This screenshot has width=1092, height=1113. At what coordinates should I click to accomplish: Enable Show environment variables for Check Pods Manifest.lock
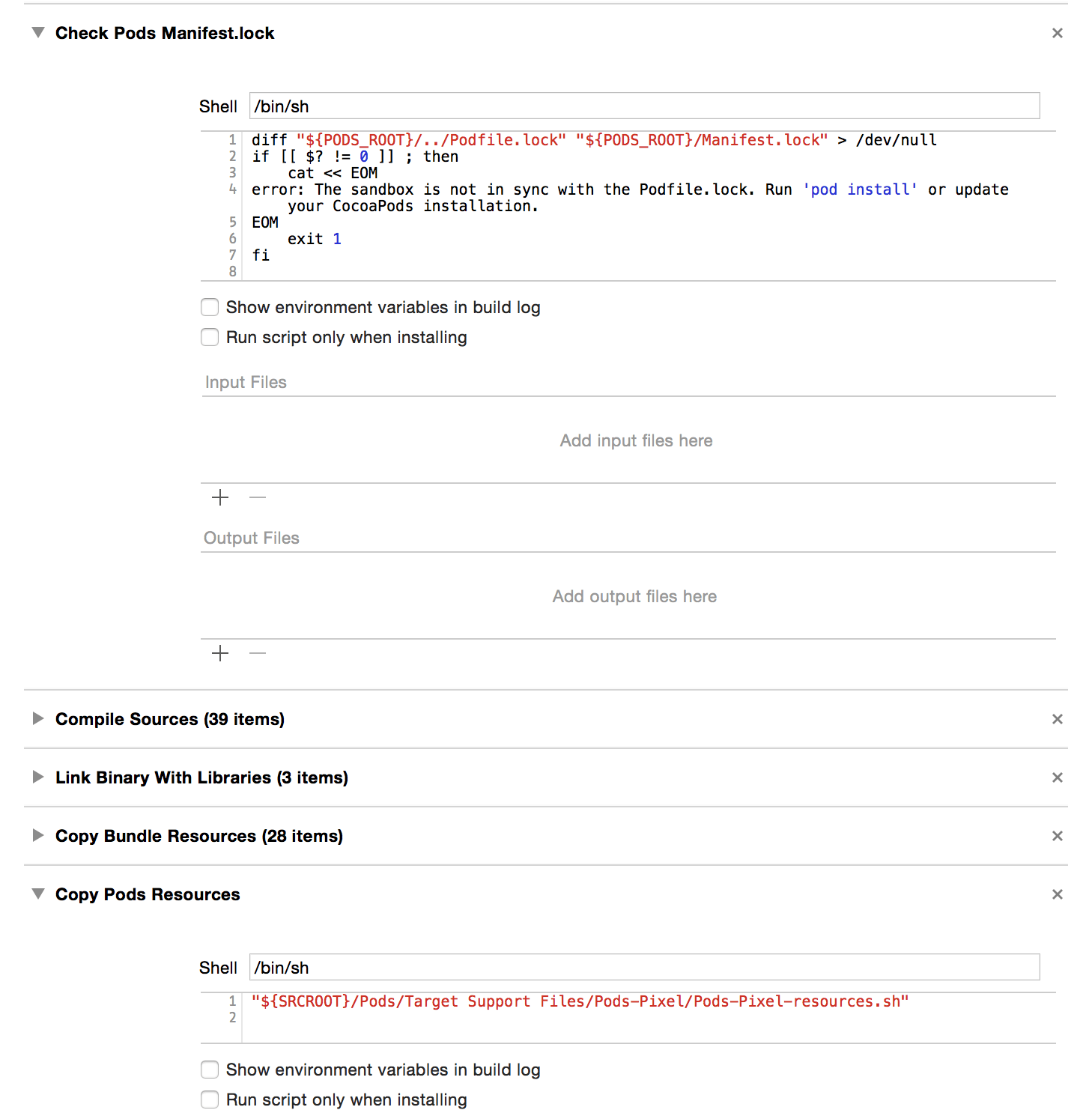coord(210,307)
